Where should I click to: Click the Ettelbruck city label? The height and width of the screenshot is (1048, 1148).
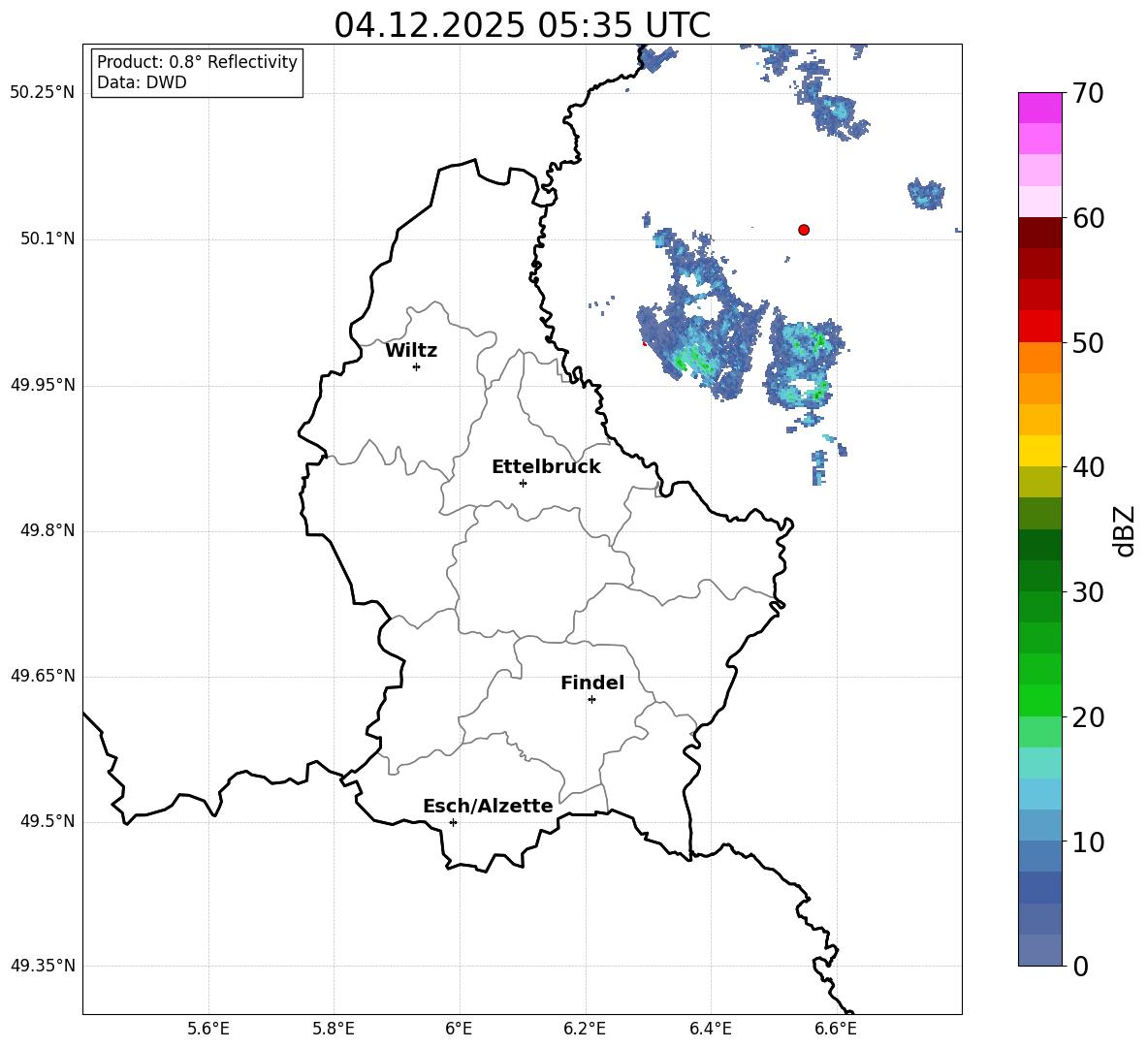point(546,467)
